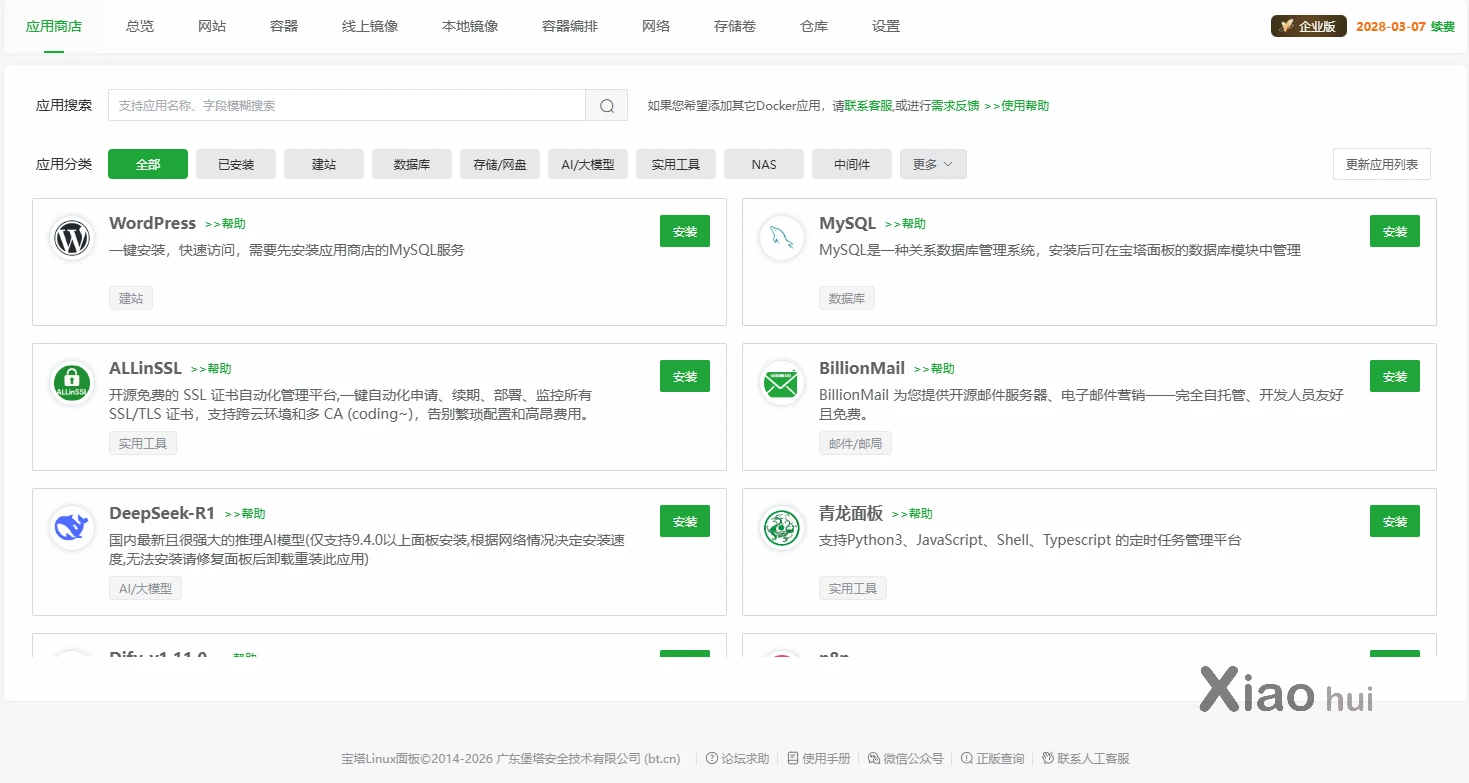Select the AI/大模型 category filter
This screenshot has width=1469, height=783.
point(587,165)
